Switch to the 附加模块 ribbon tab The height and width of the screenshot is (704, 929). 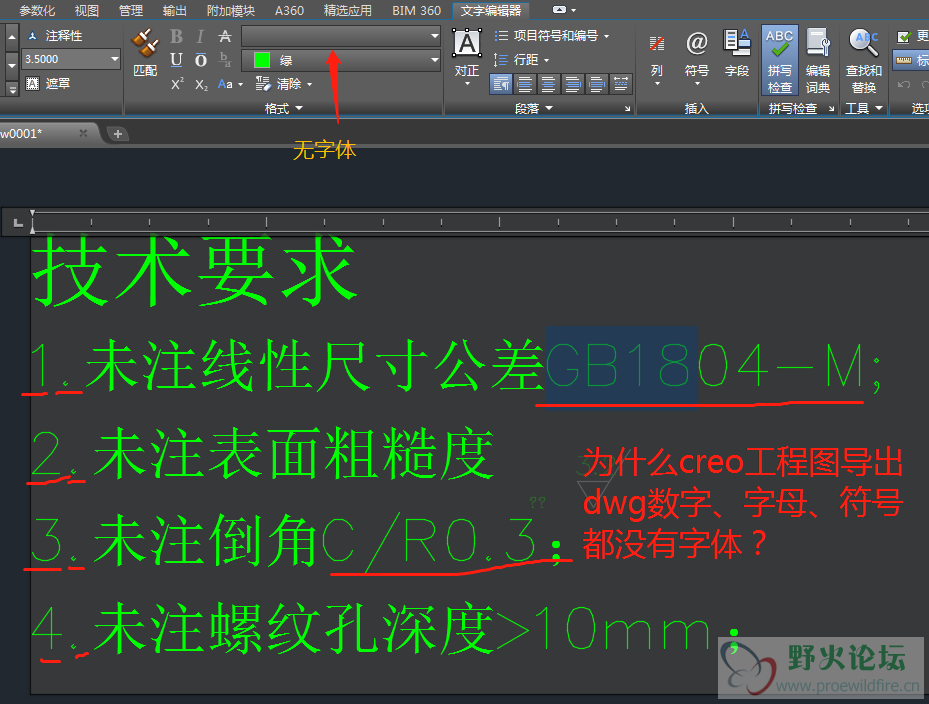230,11
